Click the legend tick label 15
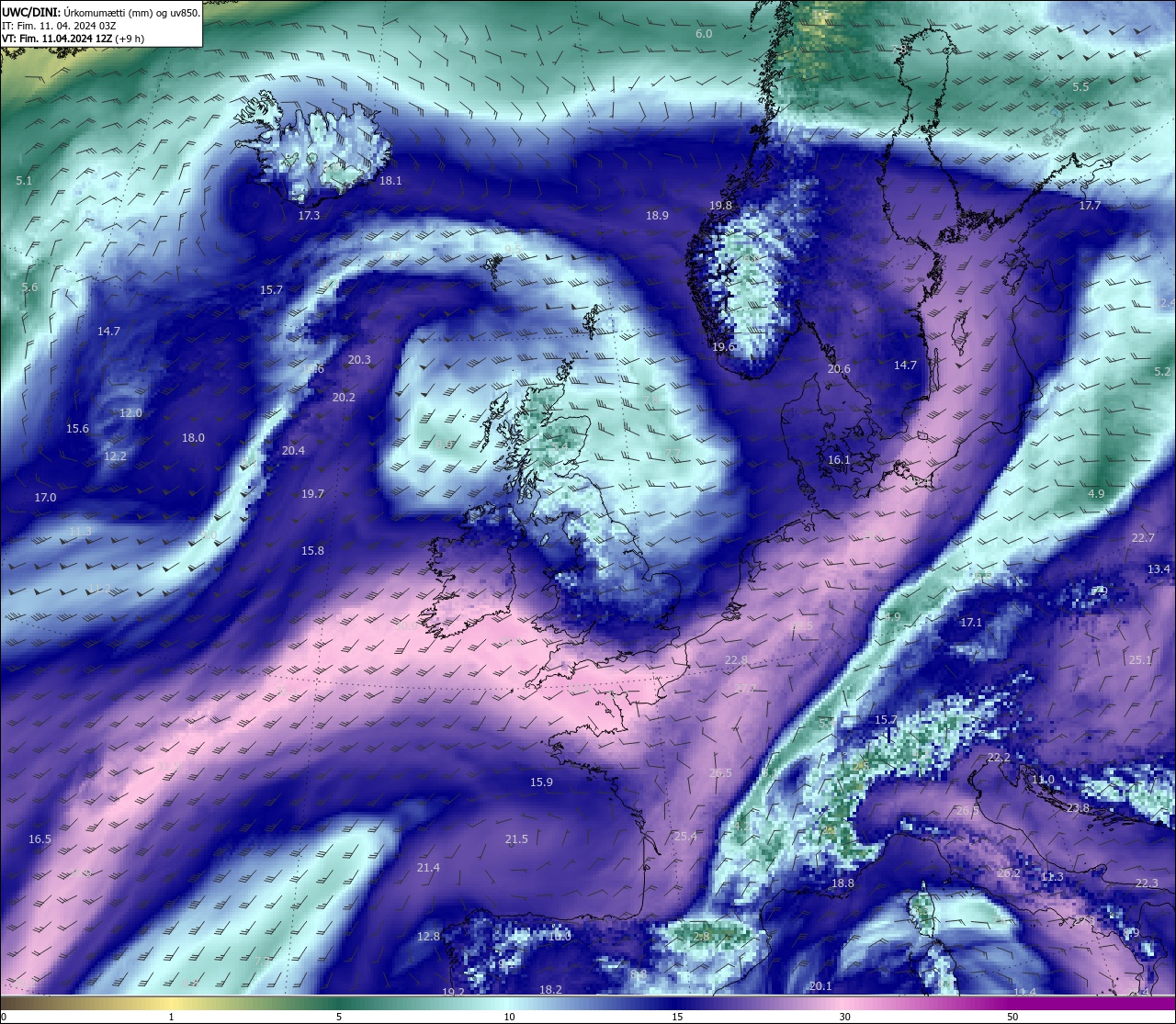This screenshot has width=1176, height=1024. (677, 1018)
